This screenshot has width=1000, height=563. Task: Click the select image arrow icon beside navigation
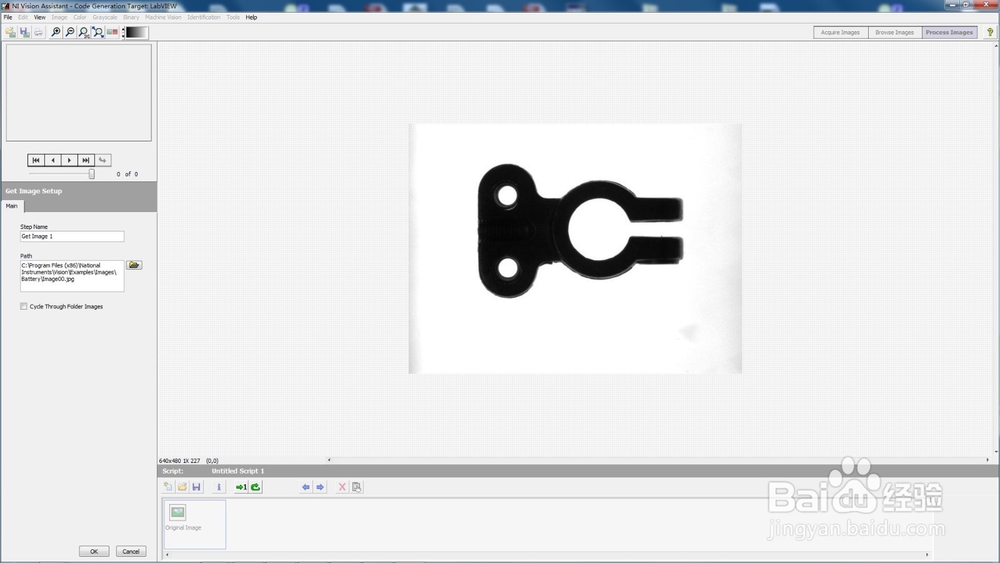[103, 160]
